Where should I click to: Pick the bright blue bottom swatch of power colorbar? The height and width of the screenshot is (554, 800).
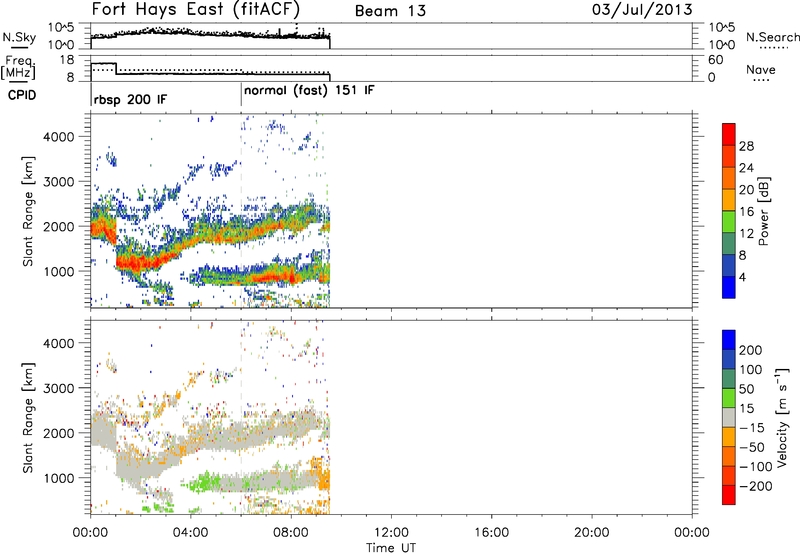click(729, 287)
